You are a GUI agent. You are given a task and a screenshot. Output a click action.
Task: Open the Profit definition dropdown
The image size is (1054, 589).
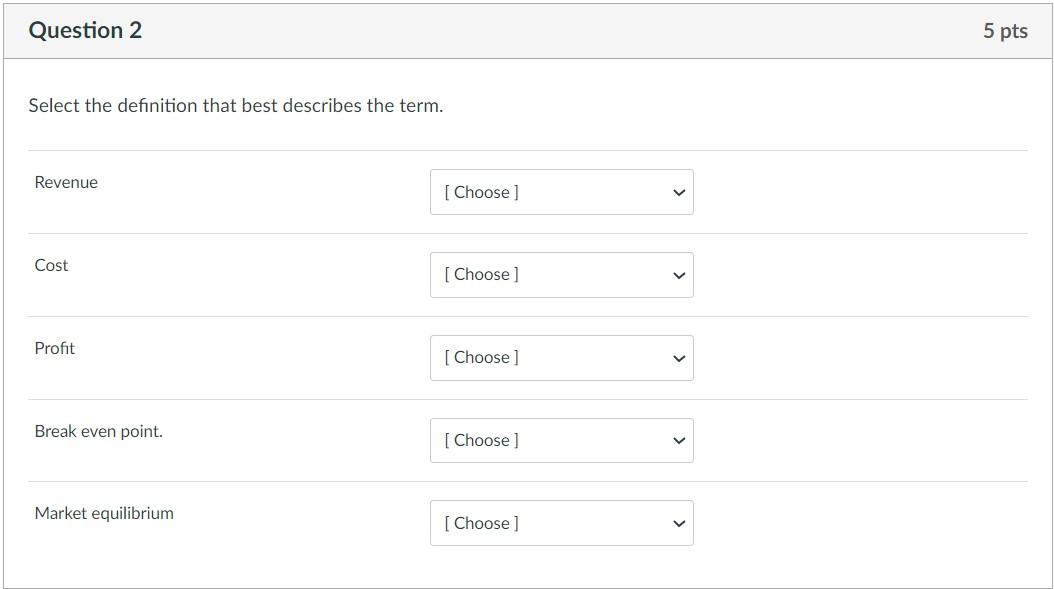click(x=561, y=358)
